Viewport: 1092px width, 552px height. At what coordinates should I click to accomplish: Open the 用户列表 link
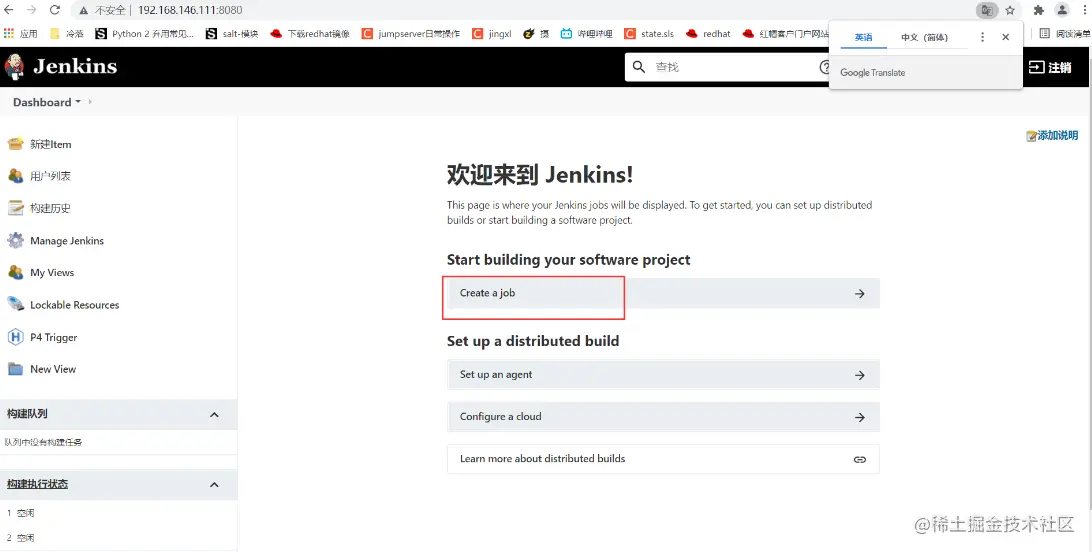(50, 176)
